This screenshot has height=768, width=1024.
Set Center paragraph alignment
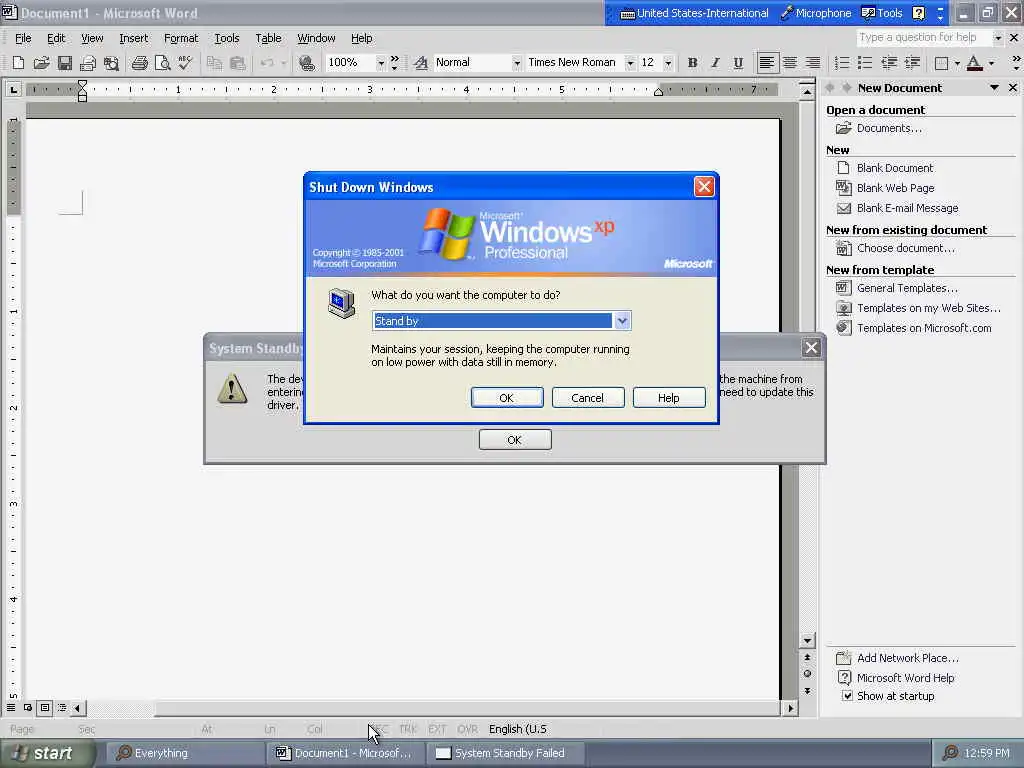(x=790, y=63)
